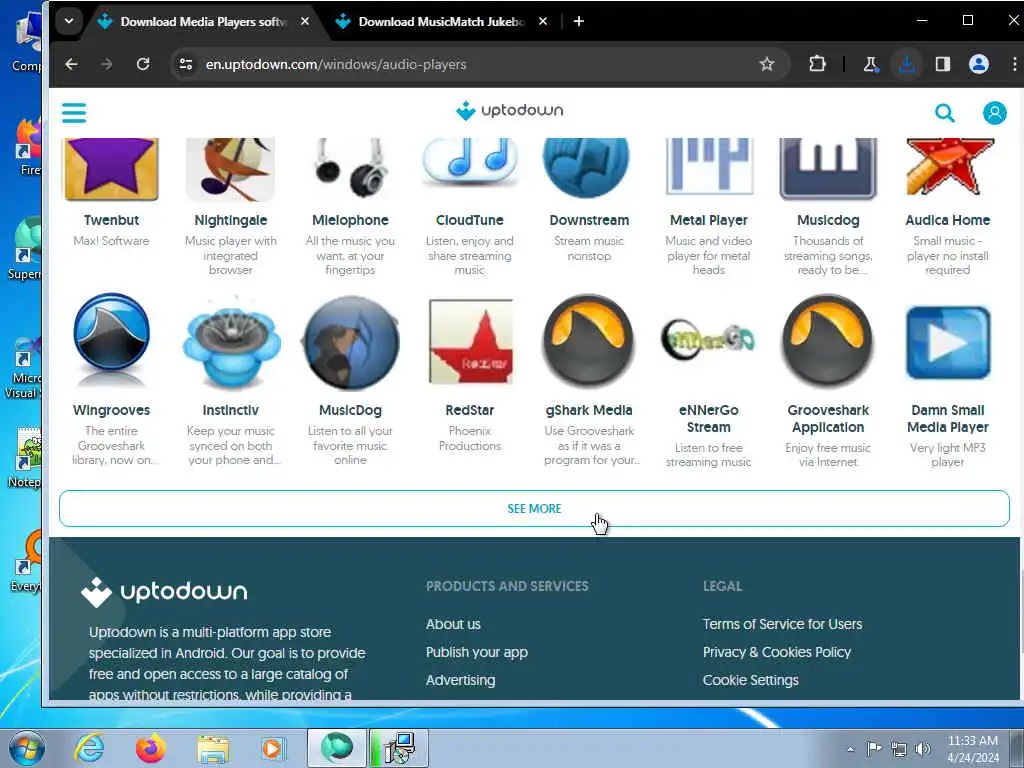Open the network tray icon
The image size is (1024, 768).
[899, 749]
